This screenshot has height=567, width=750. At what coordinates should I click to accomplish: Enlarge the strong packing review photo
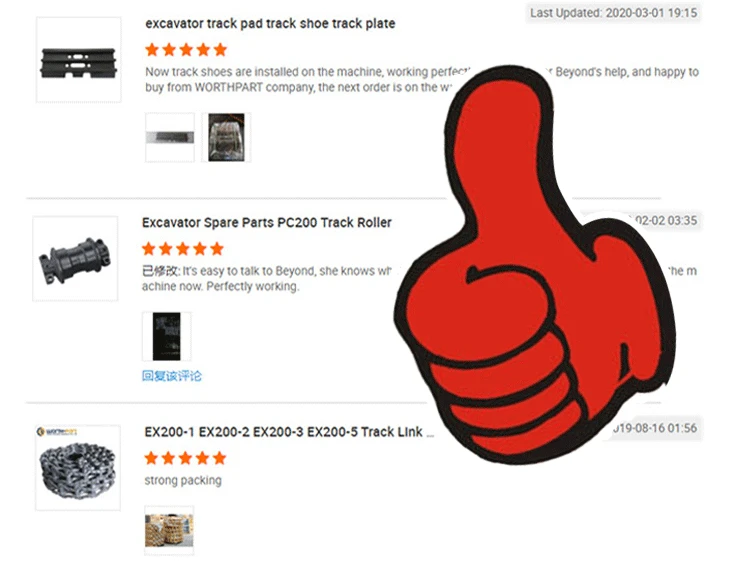click(x=169, y=530)
